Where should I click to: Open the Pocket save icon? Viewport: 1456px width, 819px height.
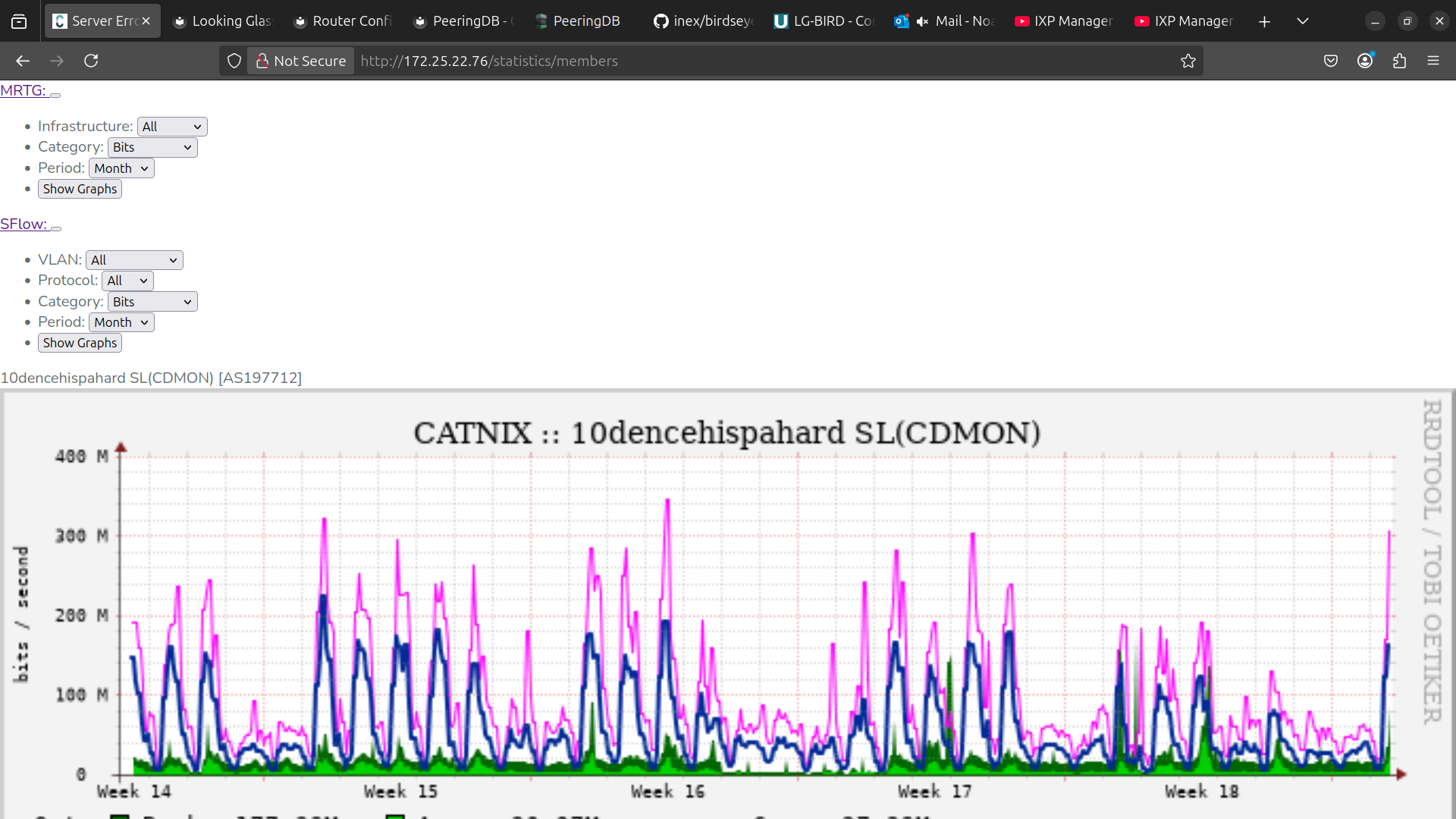1331,61
